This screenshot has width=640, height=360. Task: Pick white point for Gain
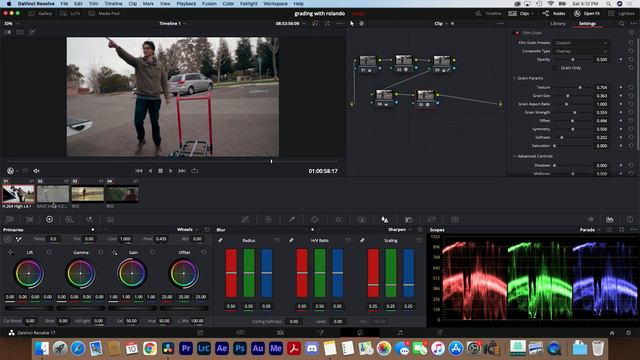(x=114, y=252)
